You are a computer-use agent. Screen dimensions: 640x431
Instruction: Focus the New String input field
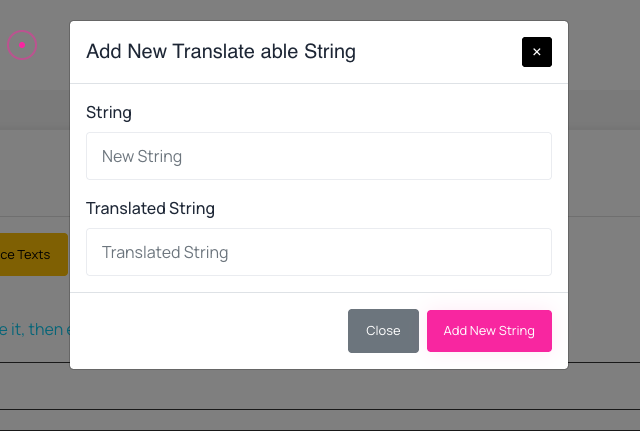tap(319, 156)
